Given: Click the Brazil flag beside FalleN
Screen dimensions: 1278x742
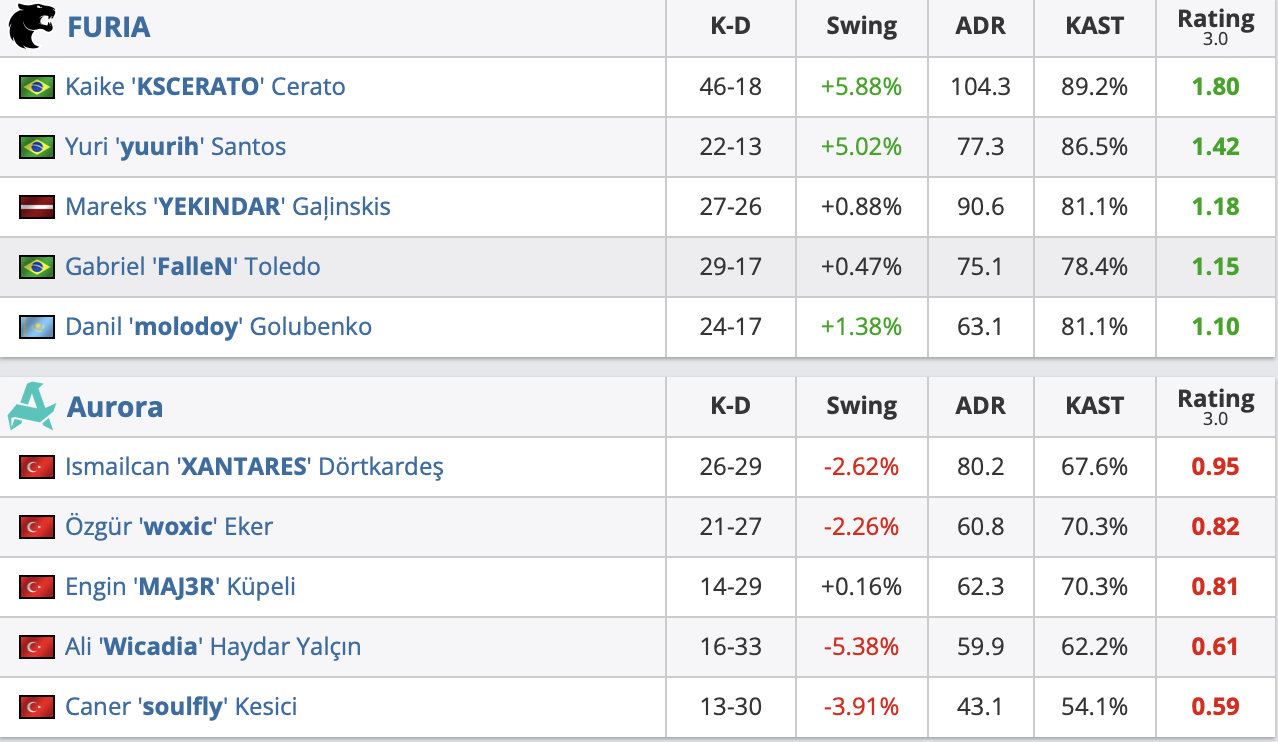Looking at the screenshot, I should point(37,267).
